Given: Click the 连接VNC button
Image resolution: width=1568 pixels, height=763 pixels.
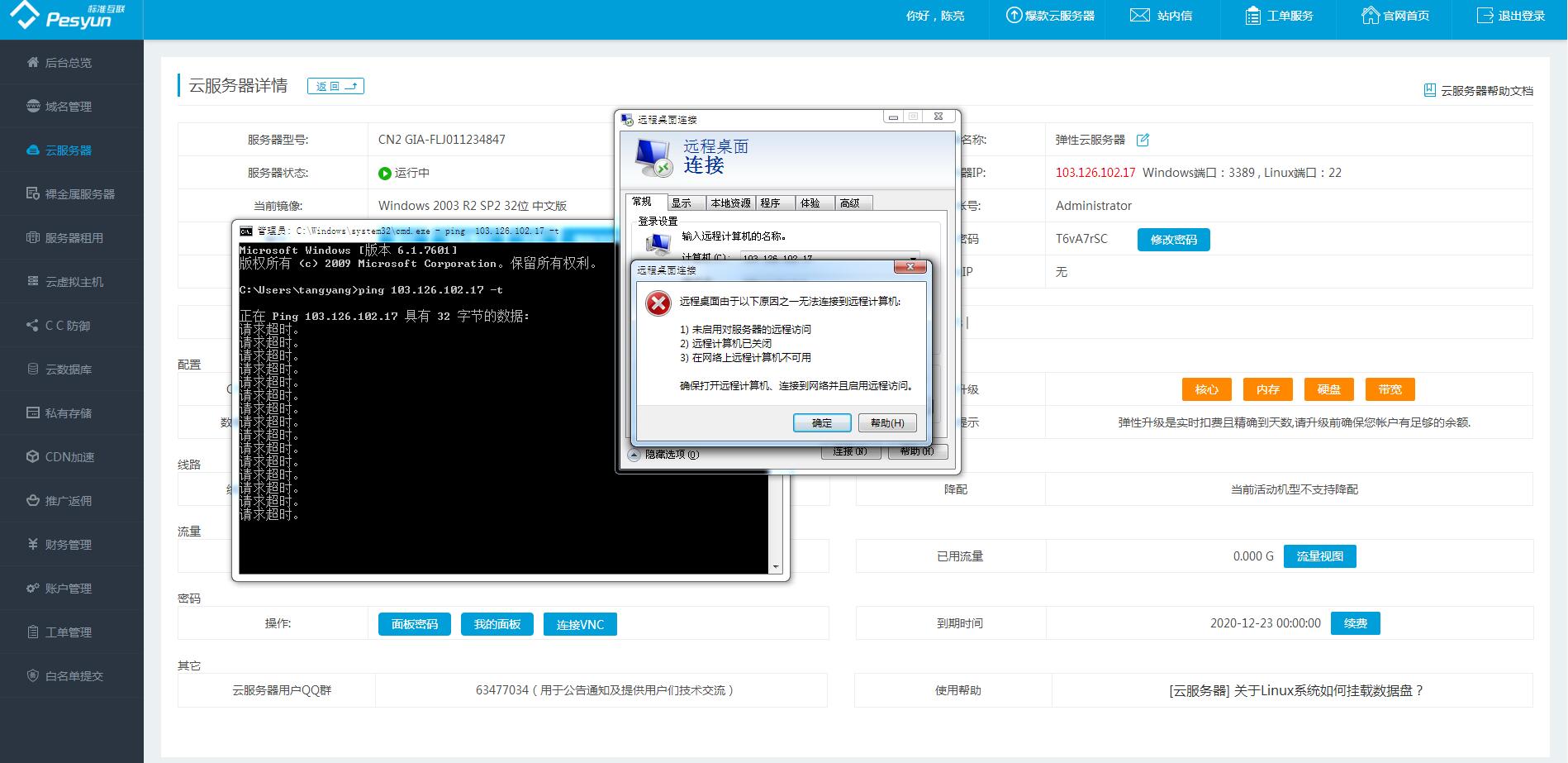Looking at the screenshot, I should pos(580,625).
